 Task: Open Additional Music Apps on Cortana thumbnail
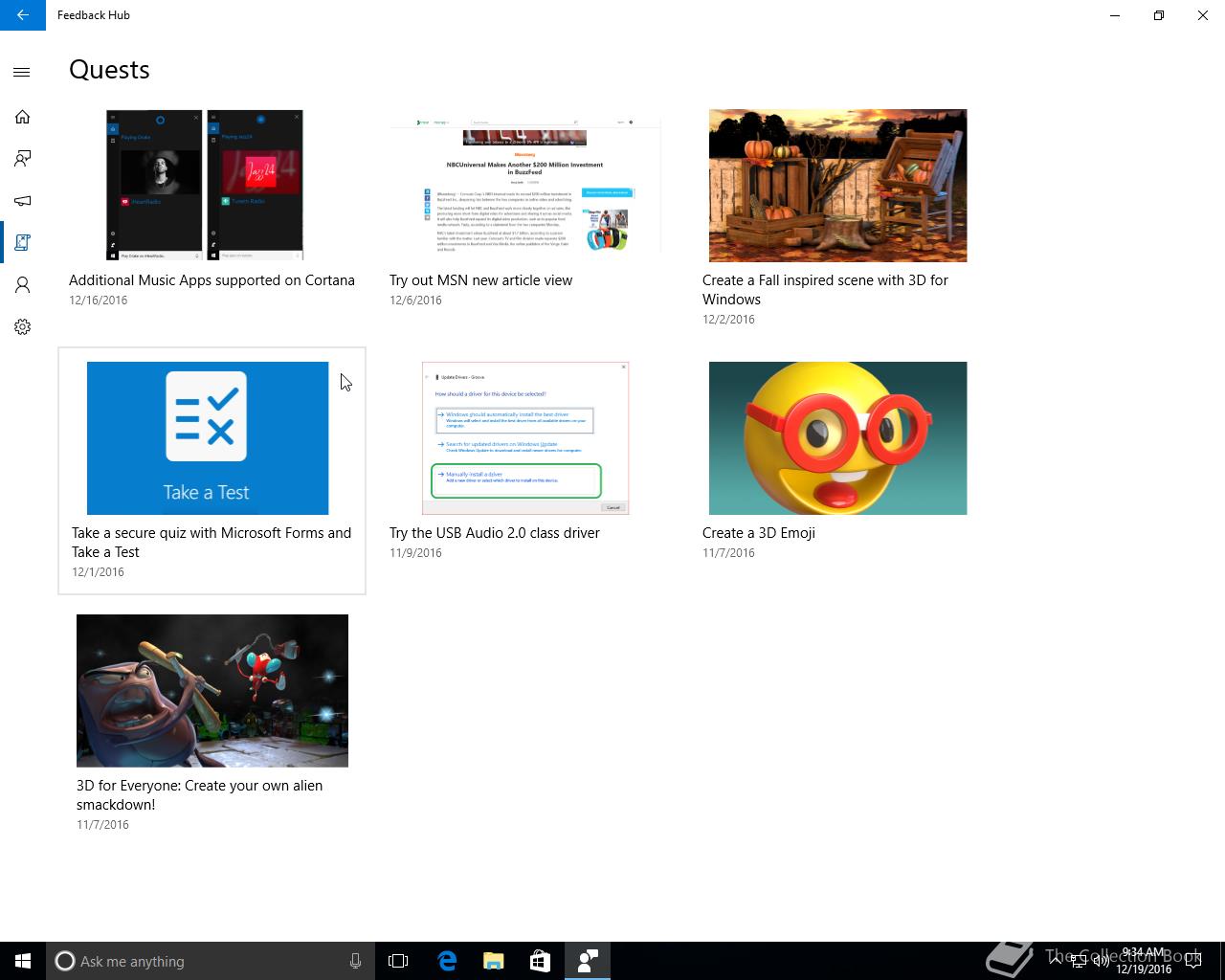point(205,185)
